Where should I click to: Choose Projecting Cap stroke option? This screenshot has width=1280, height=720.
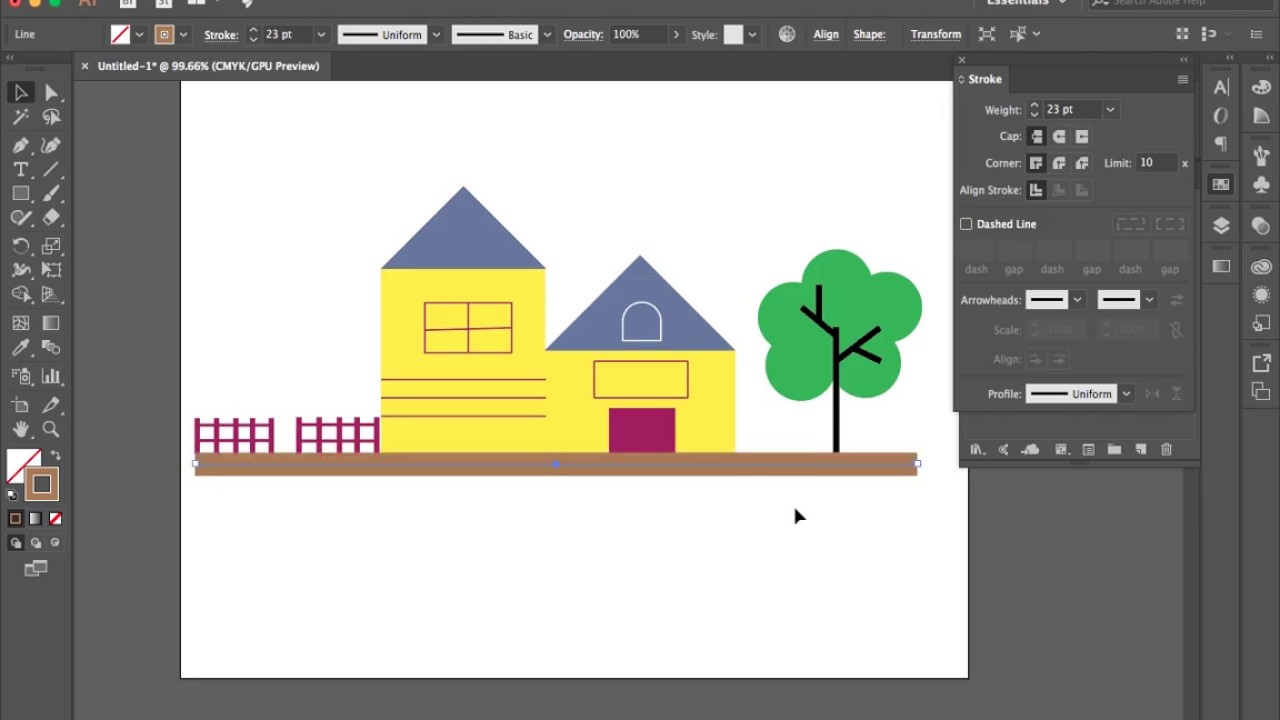tap(1082, 136)
